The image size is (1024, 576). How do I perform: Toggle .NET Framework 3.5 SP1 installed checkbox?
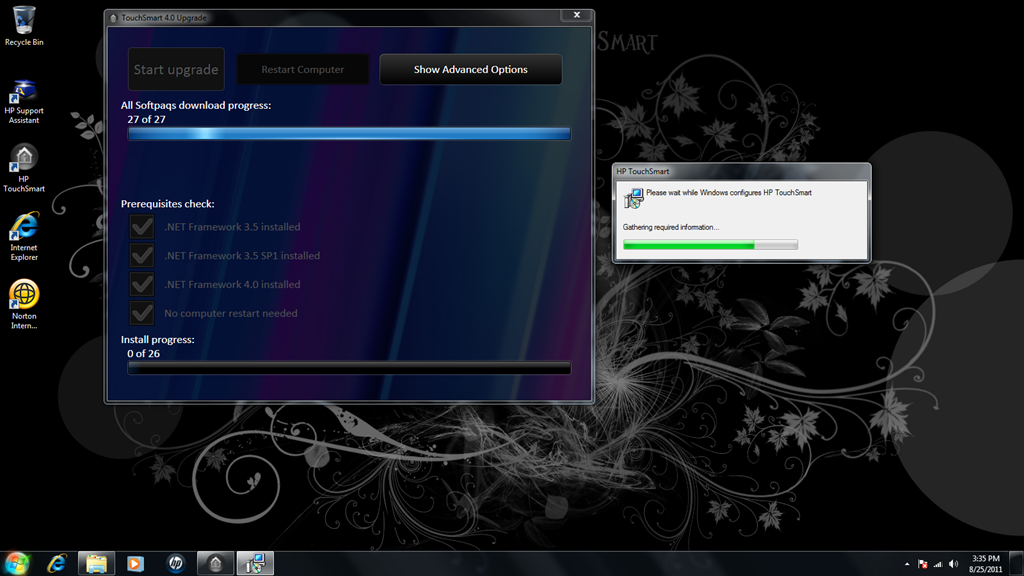142,255
